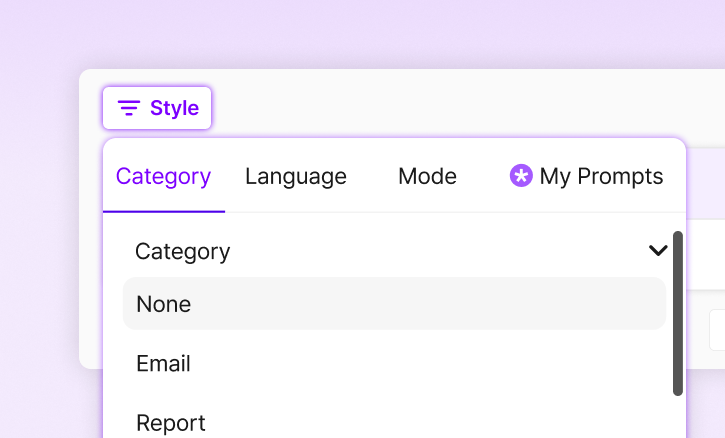This screenshot has width=725, height=438.
Task: Collapse the Category list using the chevron arrow
Action: click(657, 251)
